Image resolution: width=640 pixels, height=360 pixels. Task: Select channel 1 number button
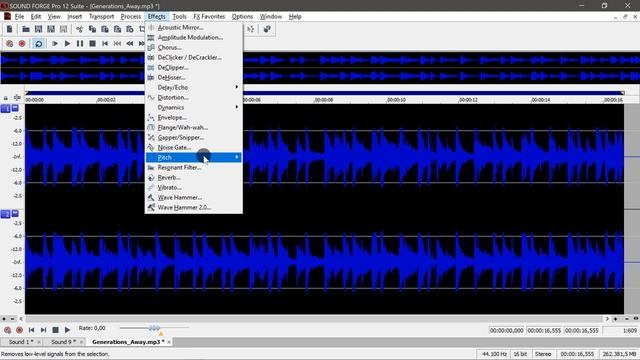[6, 109]
